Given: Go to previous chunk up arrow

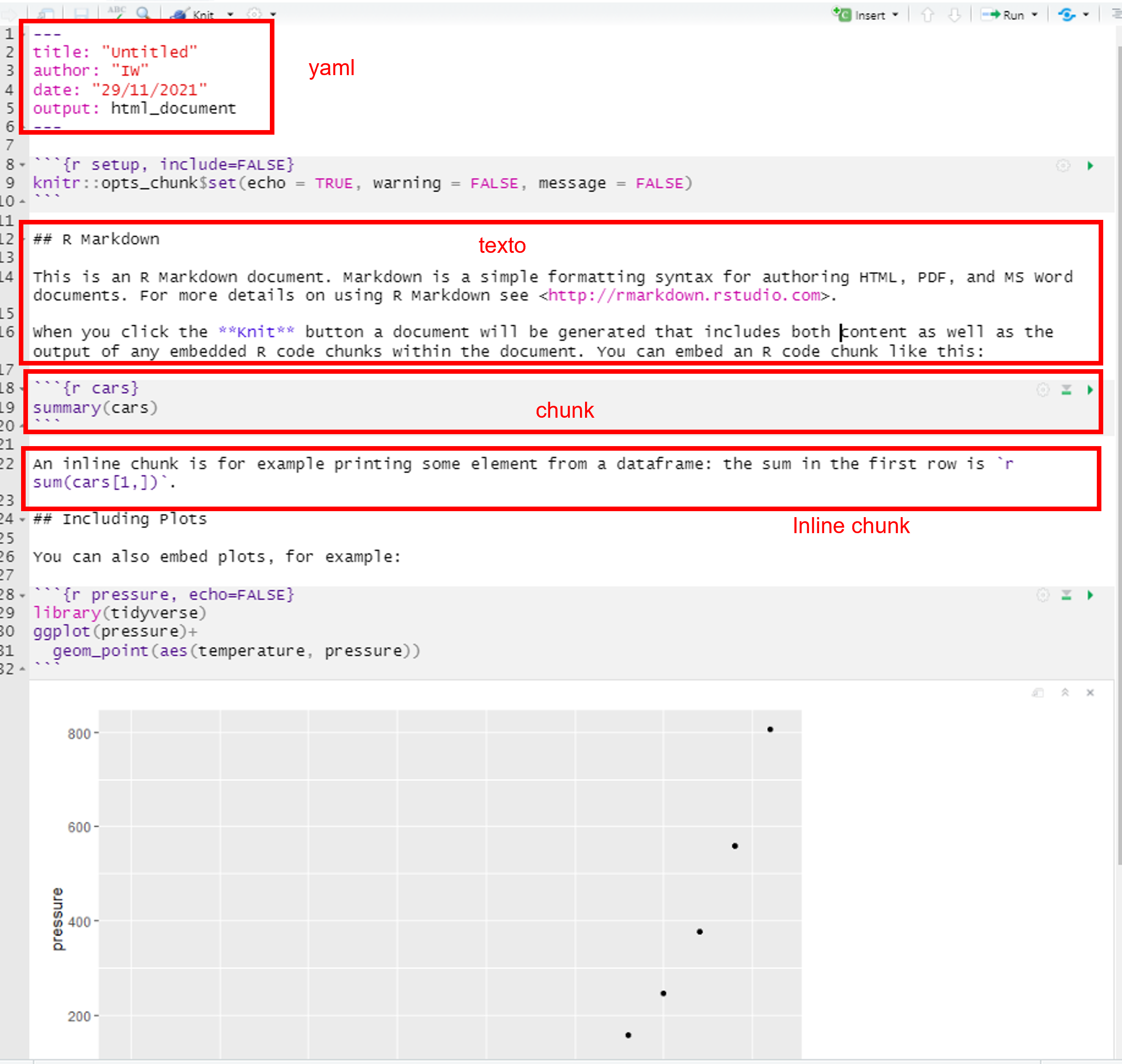Looking at the screenshot, I should coord(927,15).
